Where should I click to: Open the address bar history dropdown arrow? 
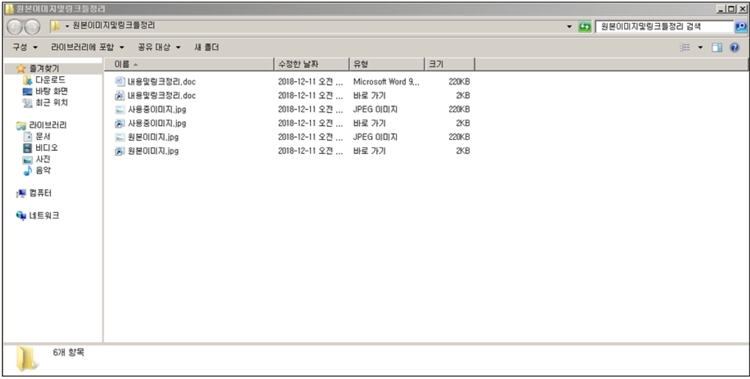[569, 27]
